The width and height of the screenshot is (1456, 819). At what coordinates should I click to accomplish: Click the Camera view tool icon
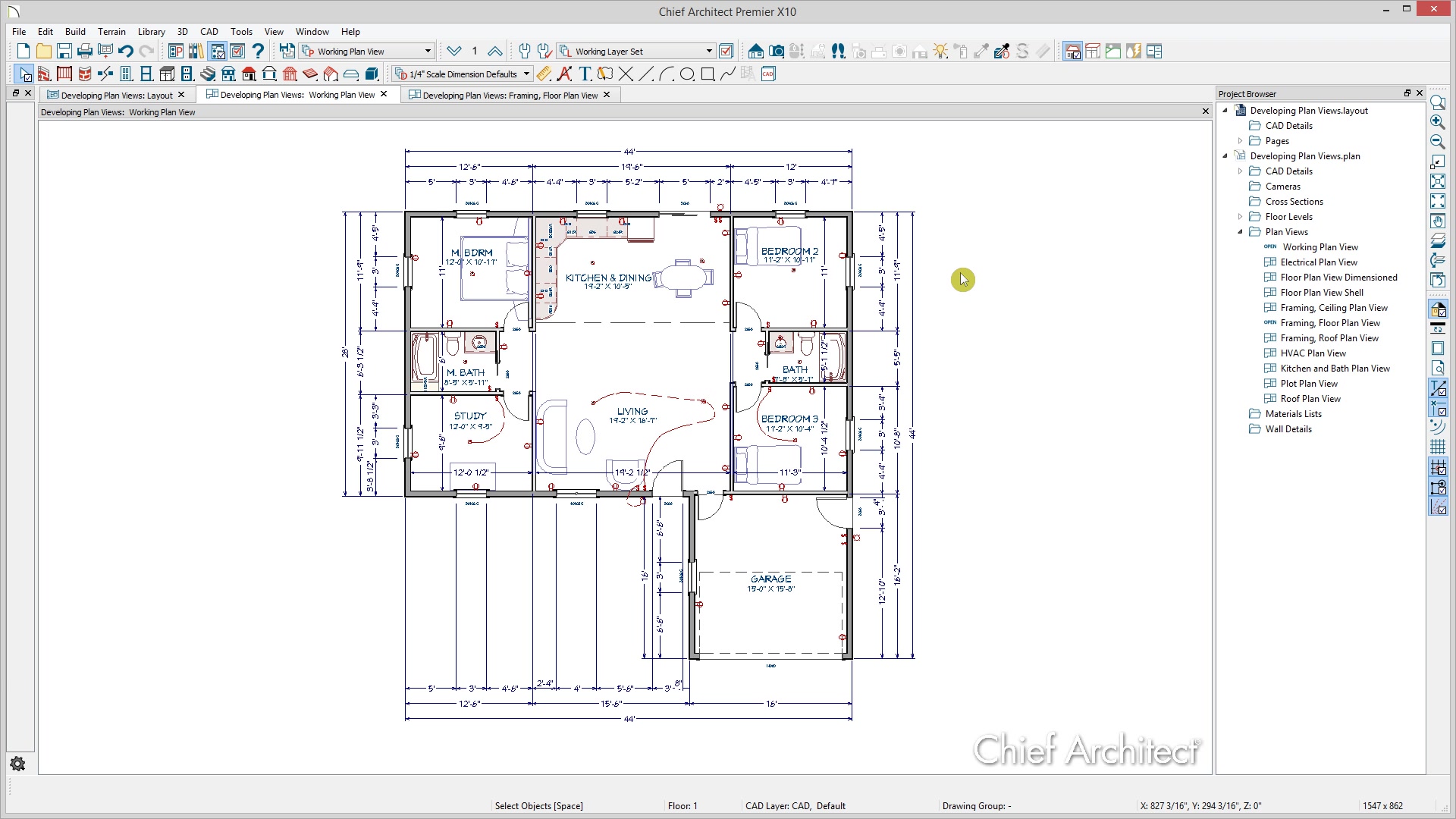tap(777, 52)
